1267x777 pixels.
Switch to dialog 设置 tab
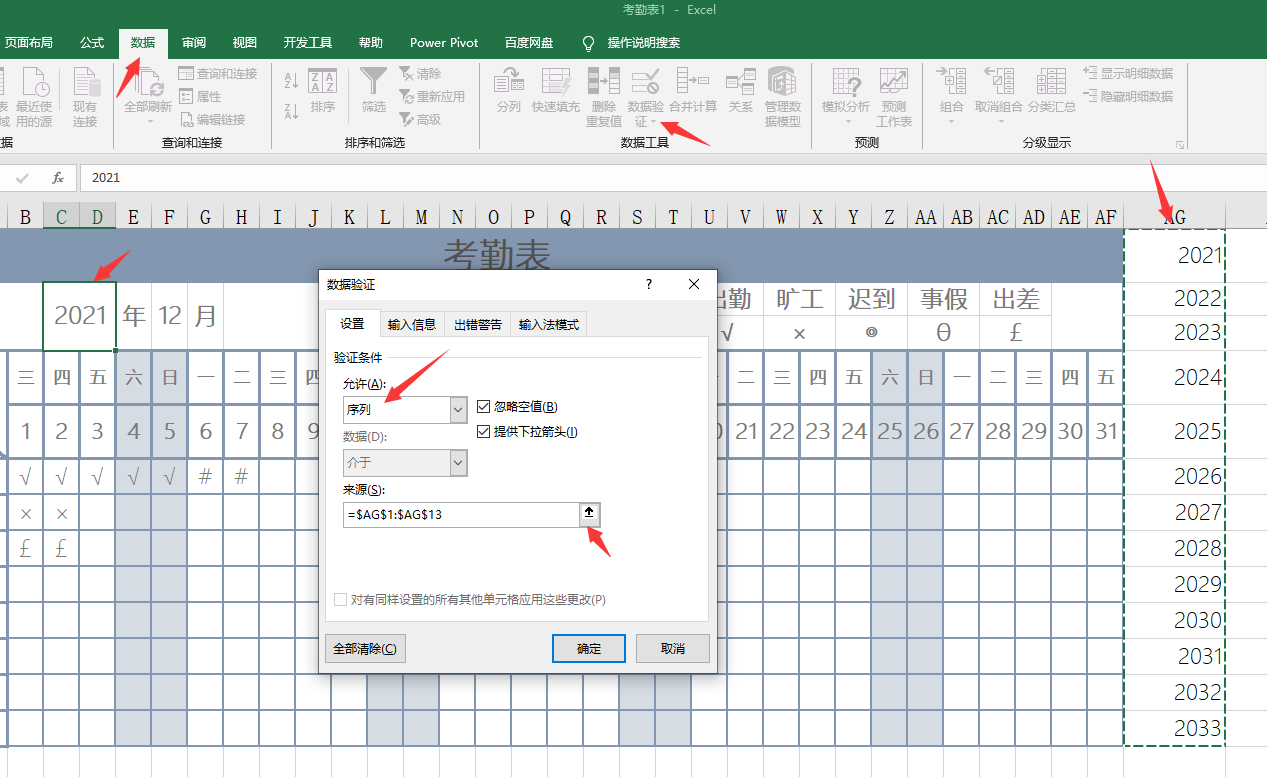tap(352, 324)
